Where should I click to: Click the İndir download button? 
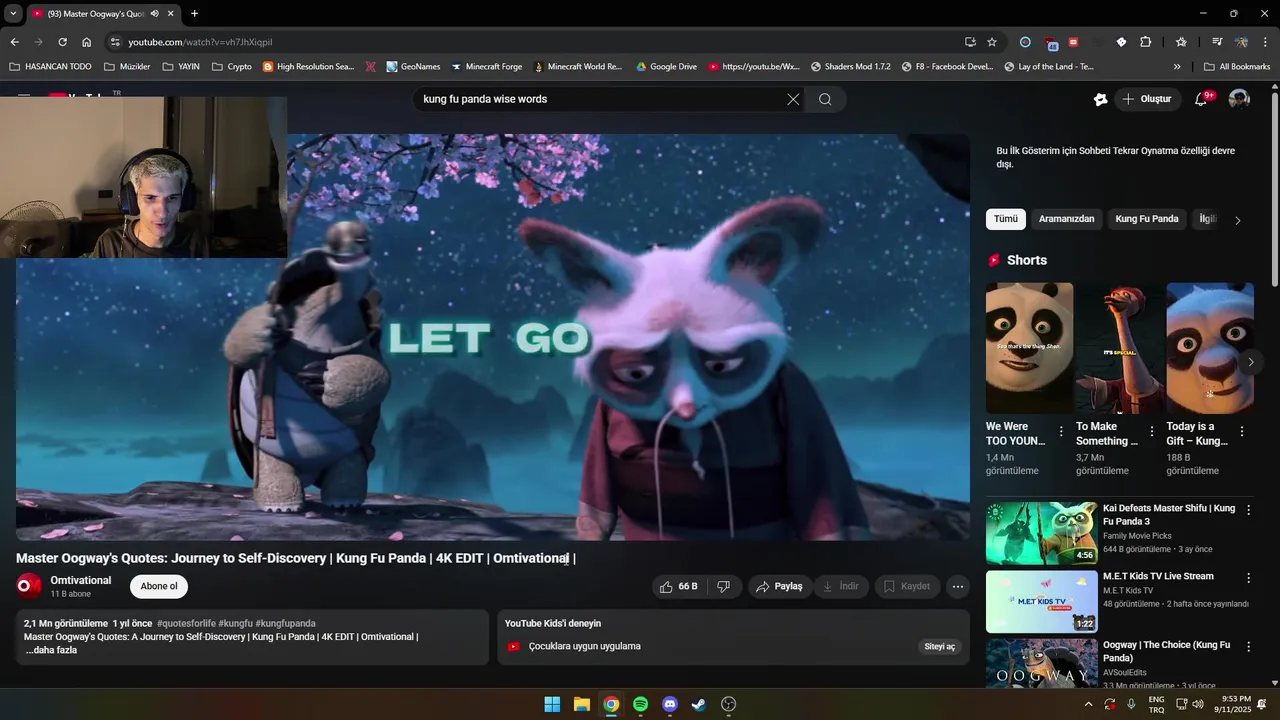(x=841, y=587)
